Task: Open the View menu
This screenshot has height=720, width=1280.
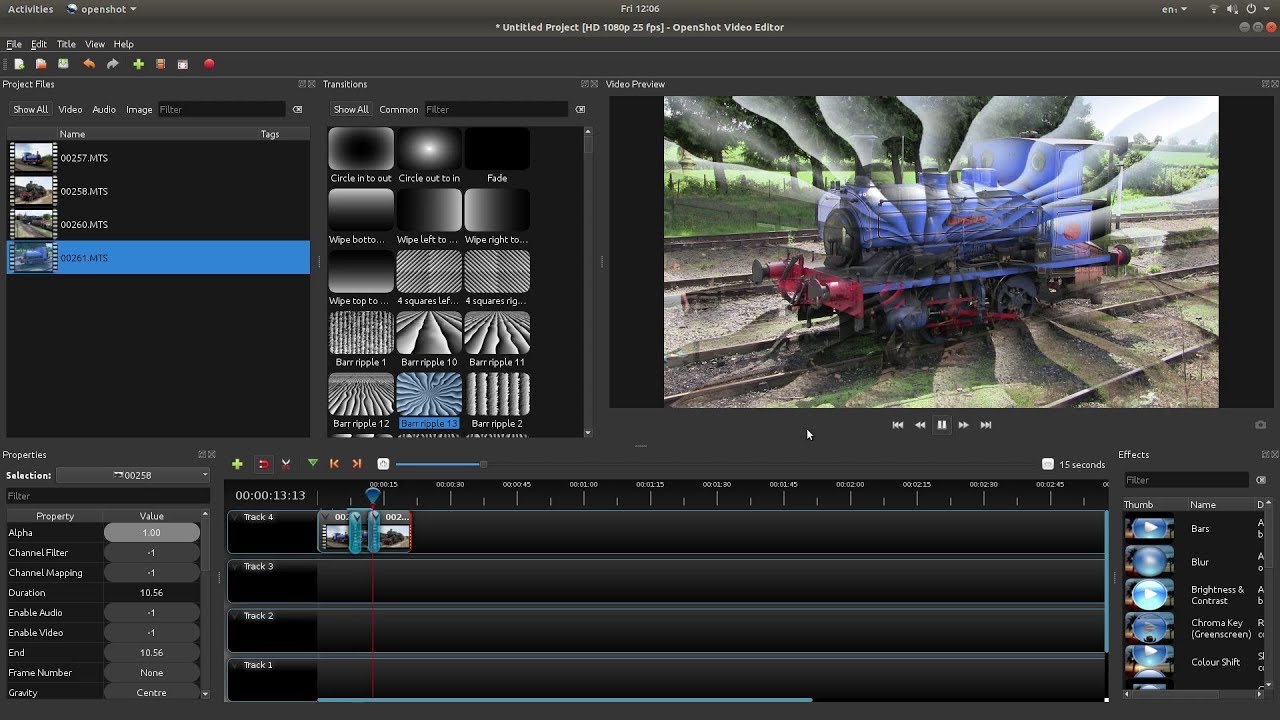Action: tap(95, 44)
